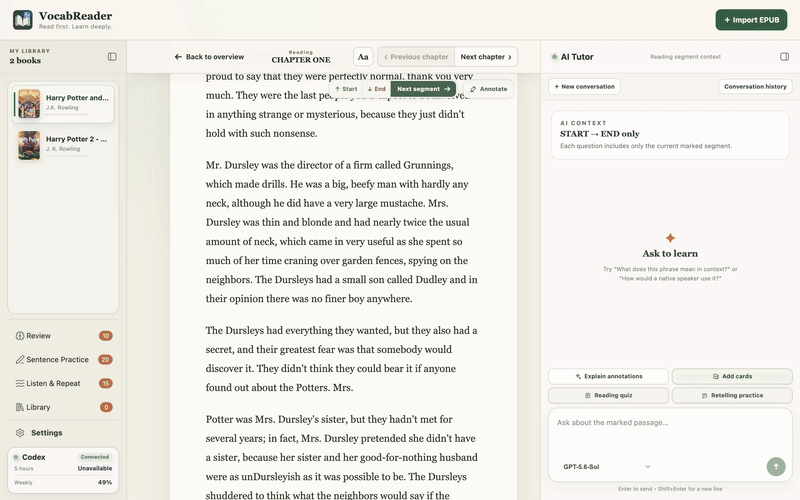800x500 pixels.
Task: Open the Settings menu item
Action: coord(63,433)
